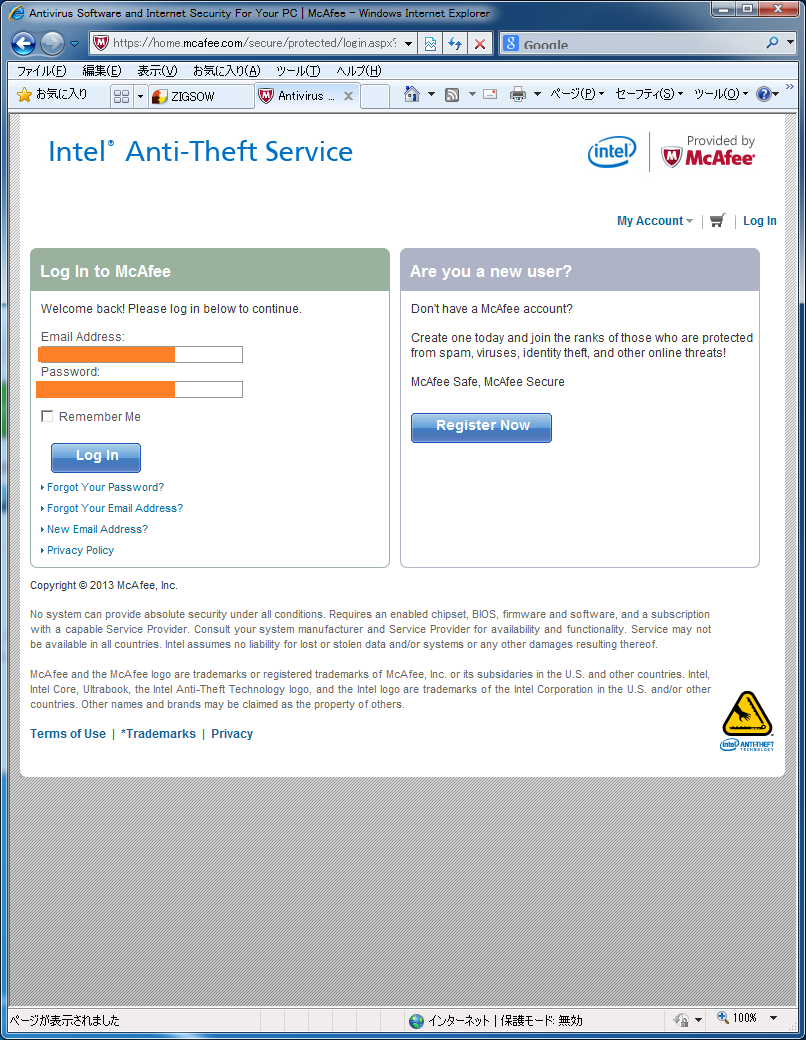Click the Register Now button
806x1040 pixels.
[x=482, y=427]
